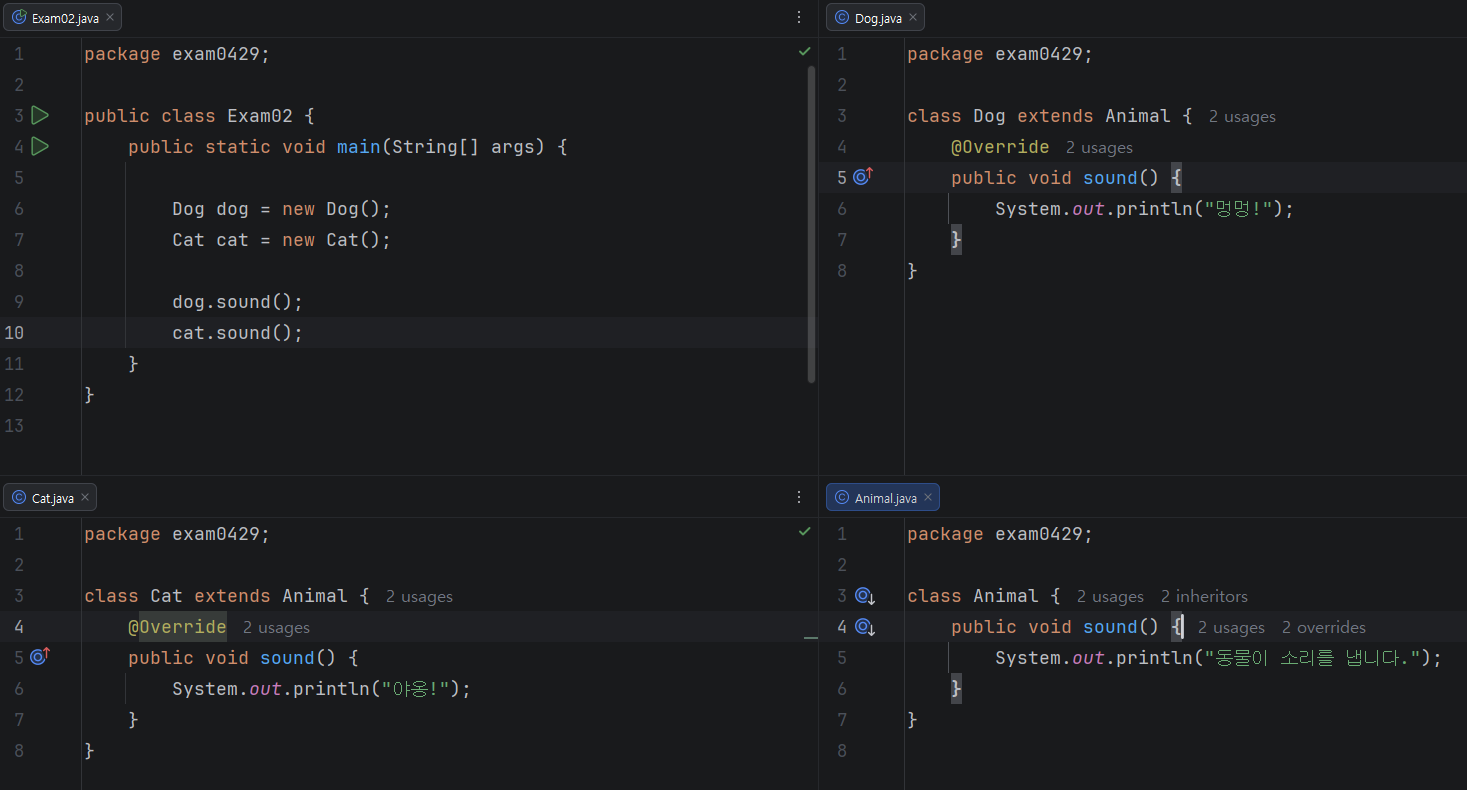The height and width of the screenshot is (790, 1467).
Task: Click 'Animal' superclass name in Dog.java
Action: coord(1138,116)
